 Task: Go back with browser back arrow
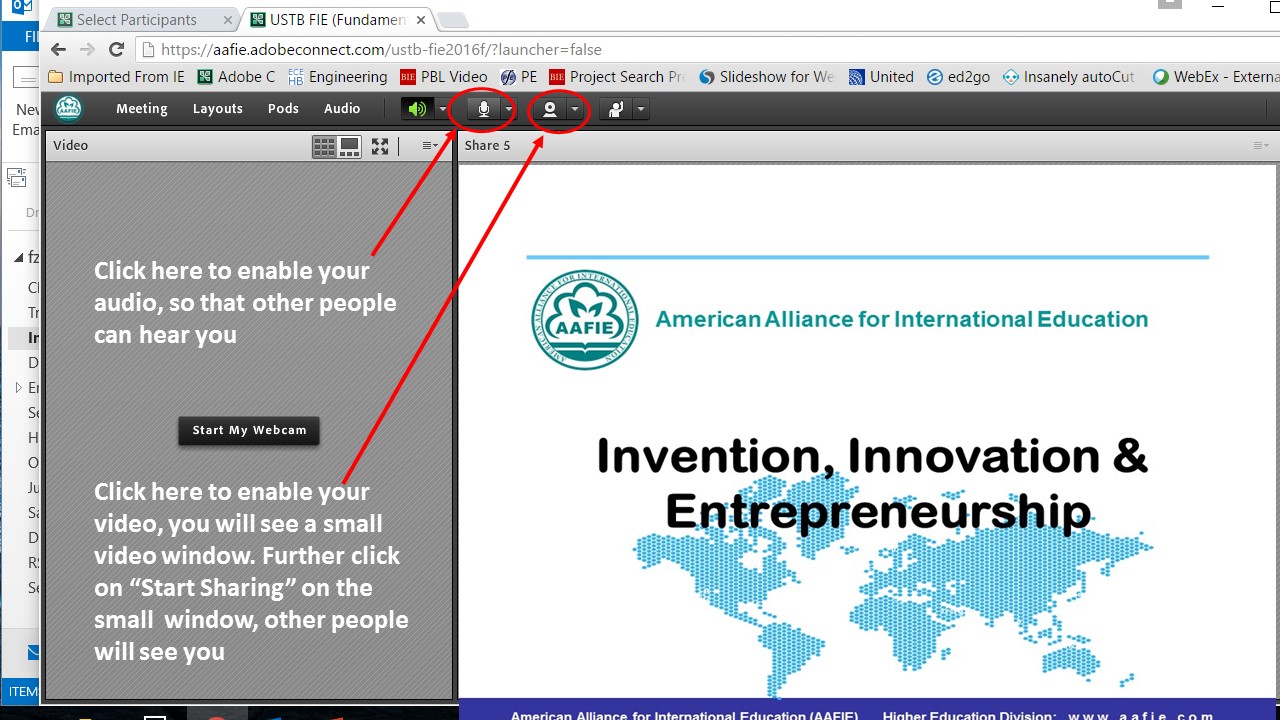[58, 49]
